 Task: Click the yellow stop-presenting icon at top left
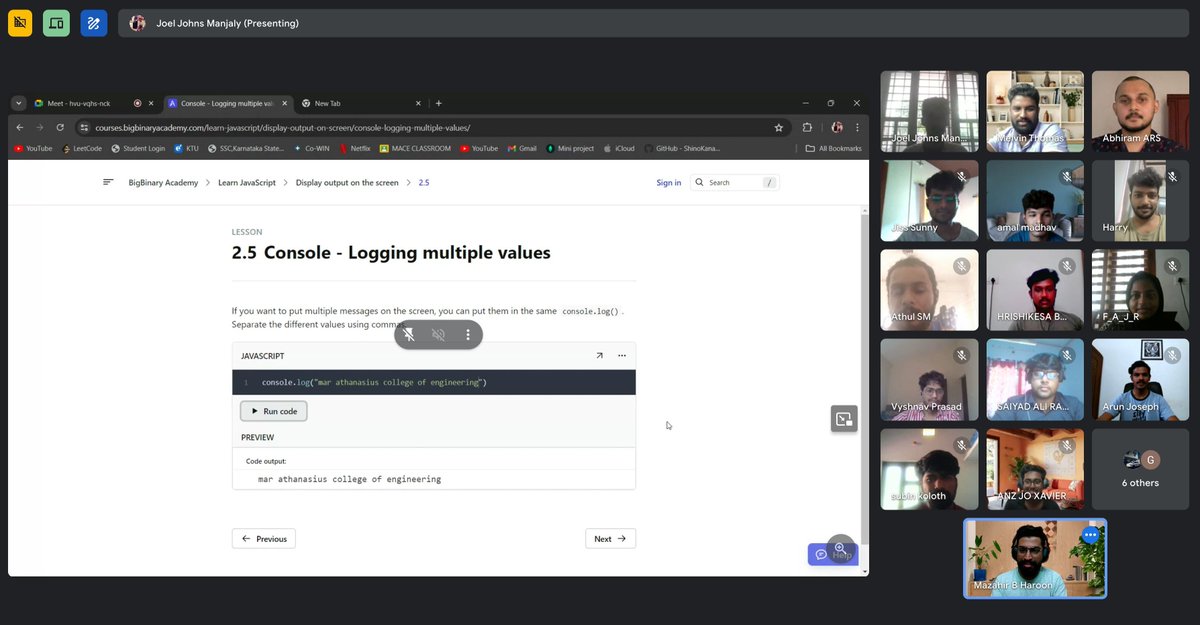(x=20, y=23)
